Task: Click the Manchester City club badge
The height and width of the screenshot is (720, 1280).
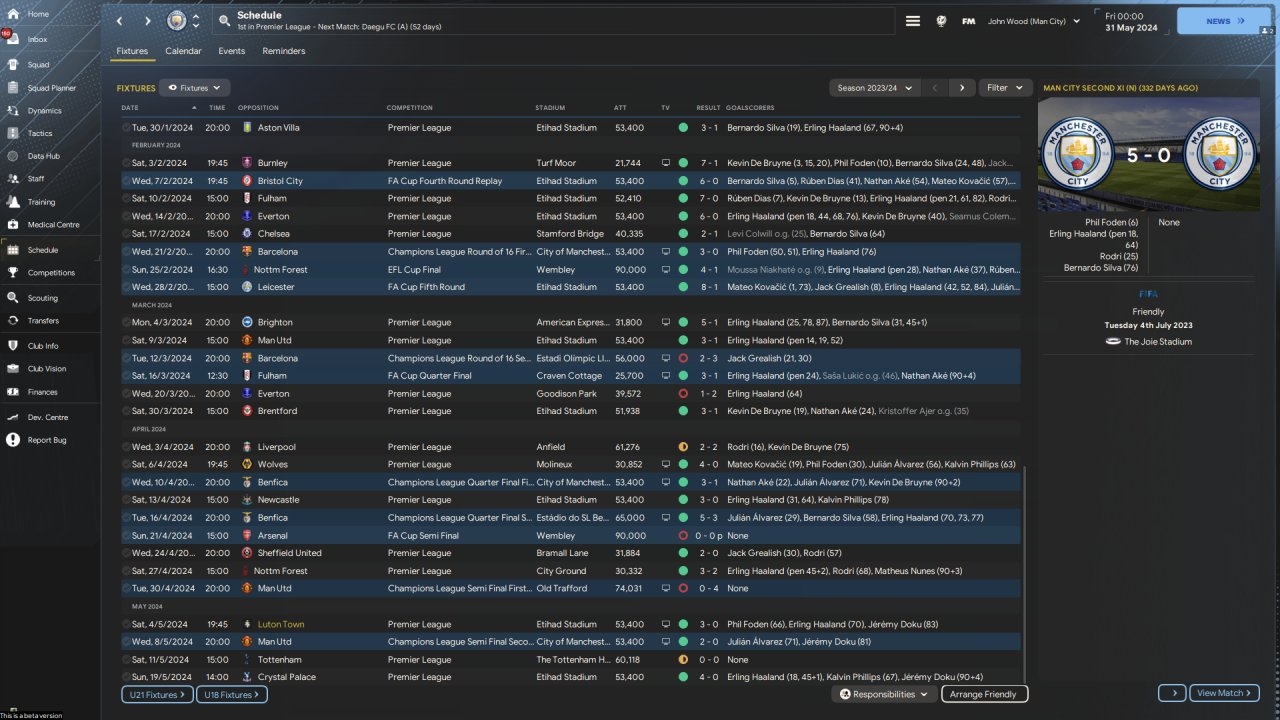Action: click(177, 21)
